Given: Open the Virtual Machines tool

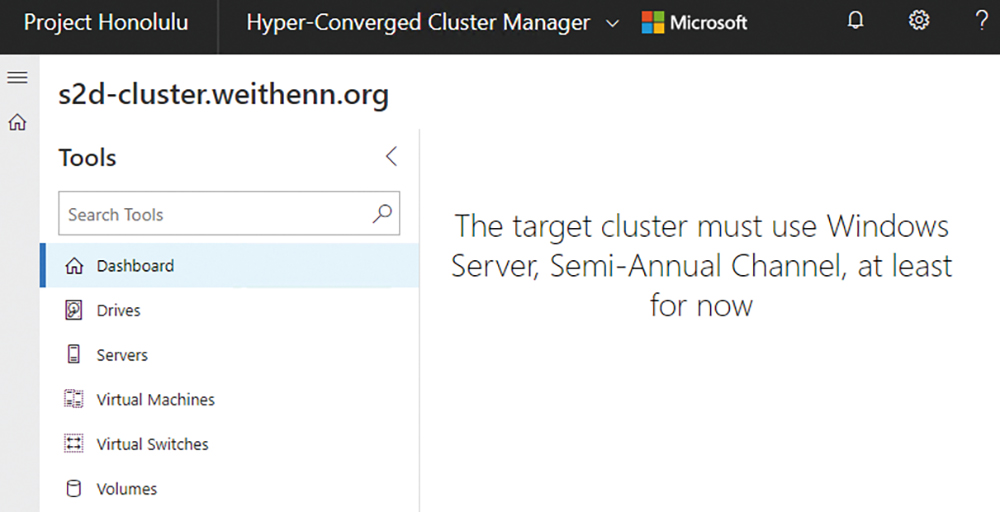Looking at the screenshot, I should tap(230, 399).
